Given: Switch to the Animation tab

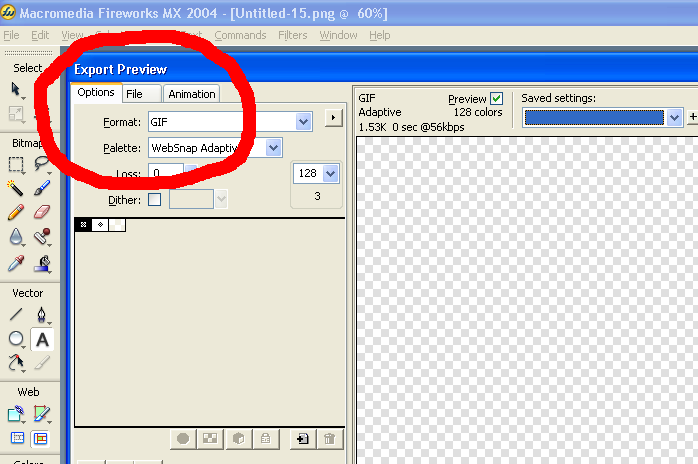Looking at the screenshot, I should tap(192, 94).
